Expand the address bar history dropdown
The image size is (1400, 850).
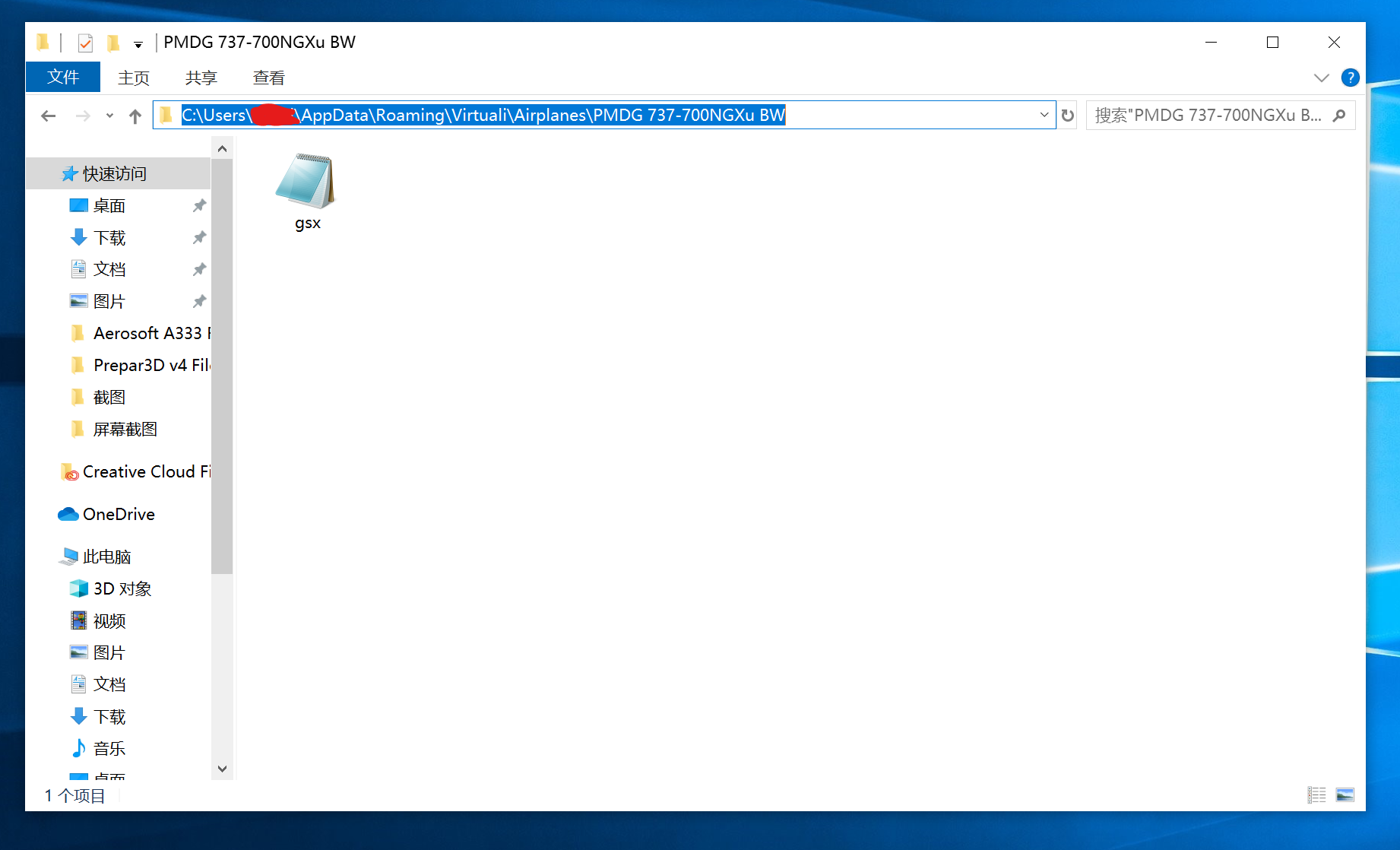coord(1044,116)
